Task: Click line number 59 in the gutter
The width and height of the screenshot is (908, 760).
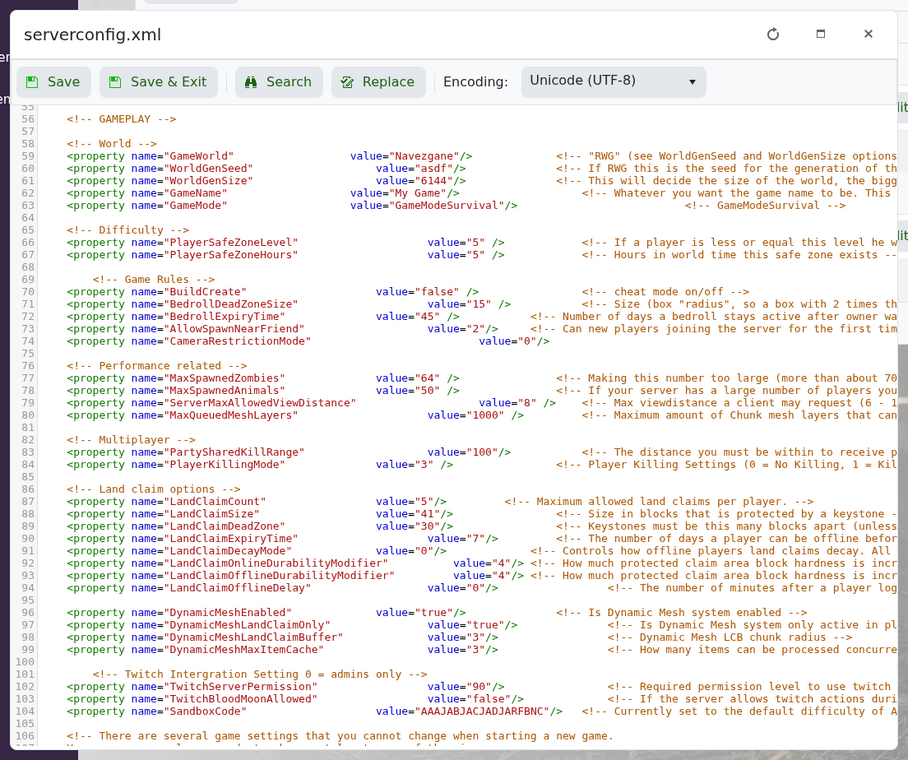Action: pyautogui.click(x=28, y=156)
